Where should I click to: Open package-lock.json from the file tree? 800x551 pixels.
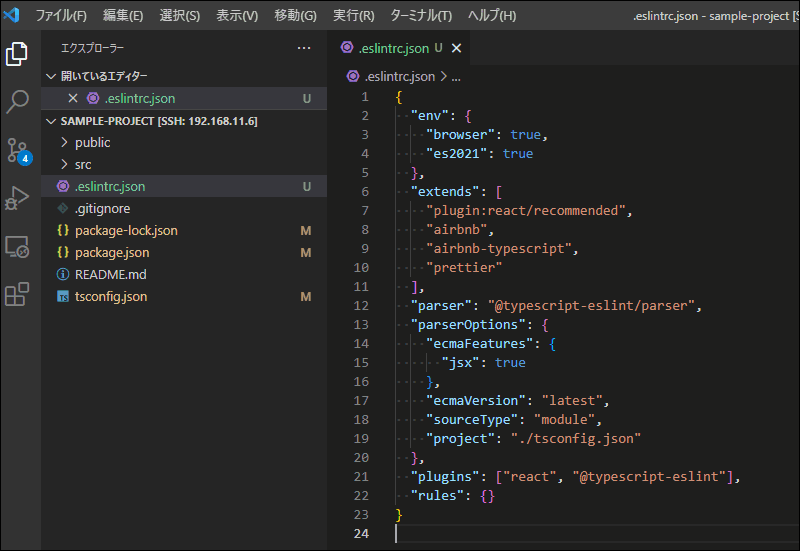tap(184, 230)
